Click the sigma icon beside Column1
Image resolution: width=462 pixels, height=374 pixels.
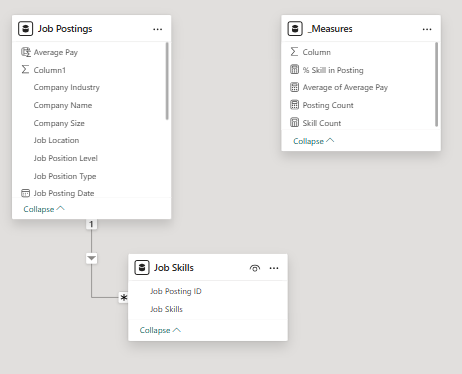(25, 69)
